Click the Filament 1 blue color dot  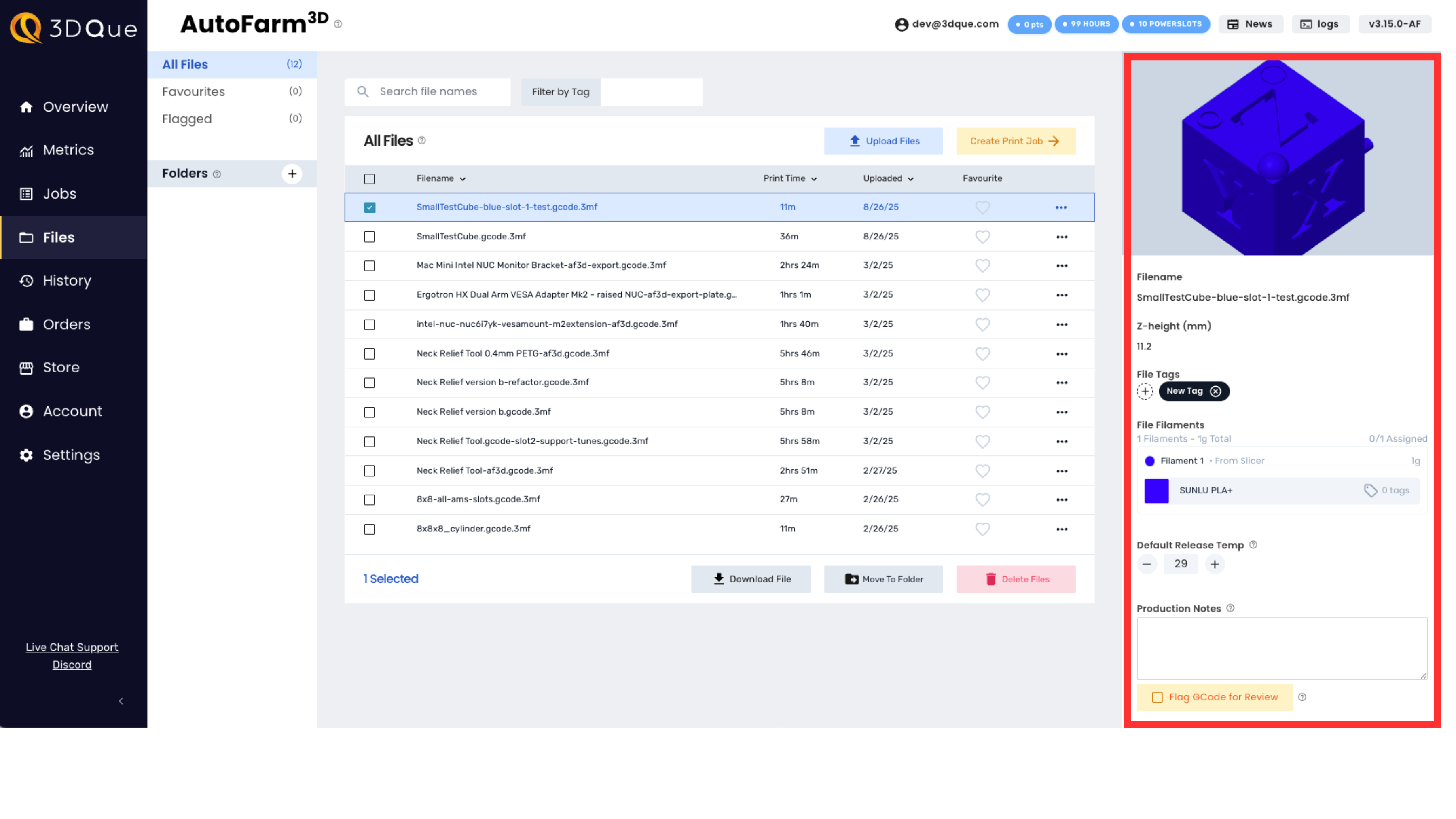click(x=1149, y=461)
